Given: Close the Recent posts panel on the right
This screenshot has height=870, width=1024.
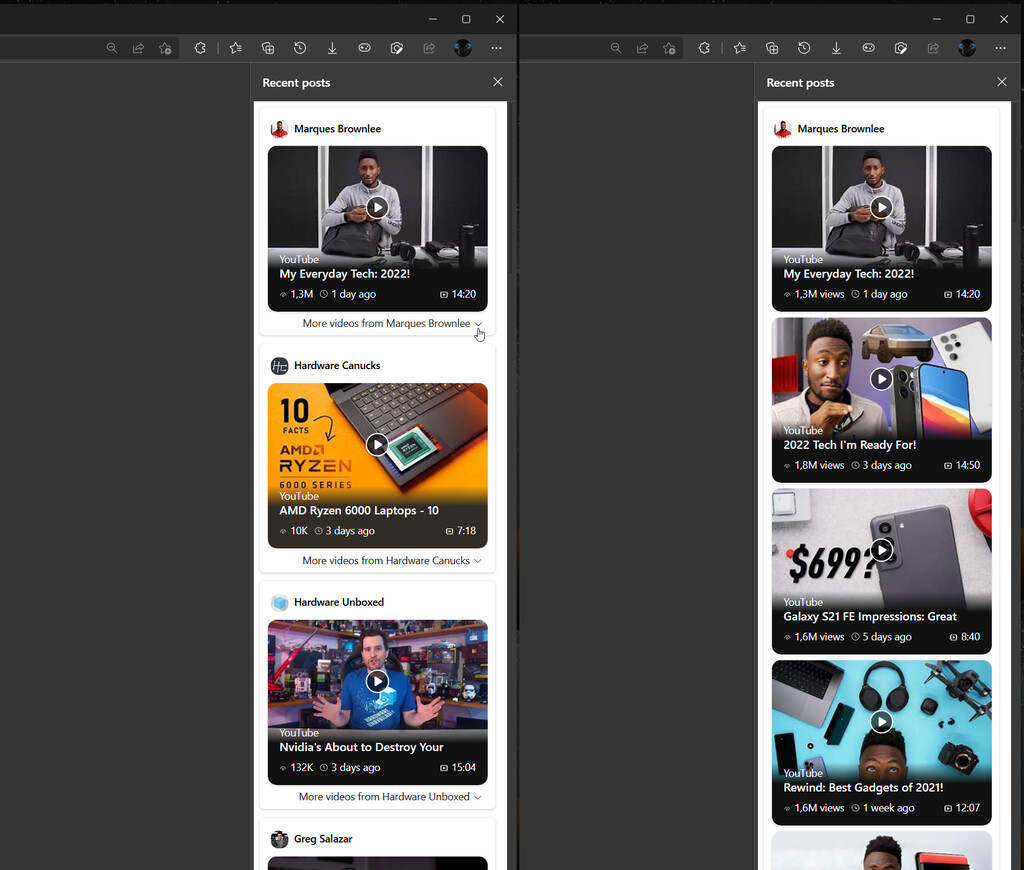Looking at the screenshot, I should pyautogui.click(x=1001, y=82).
